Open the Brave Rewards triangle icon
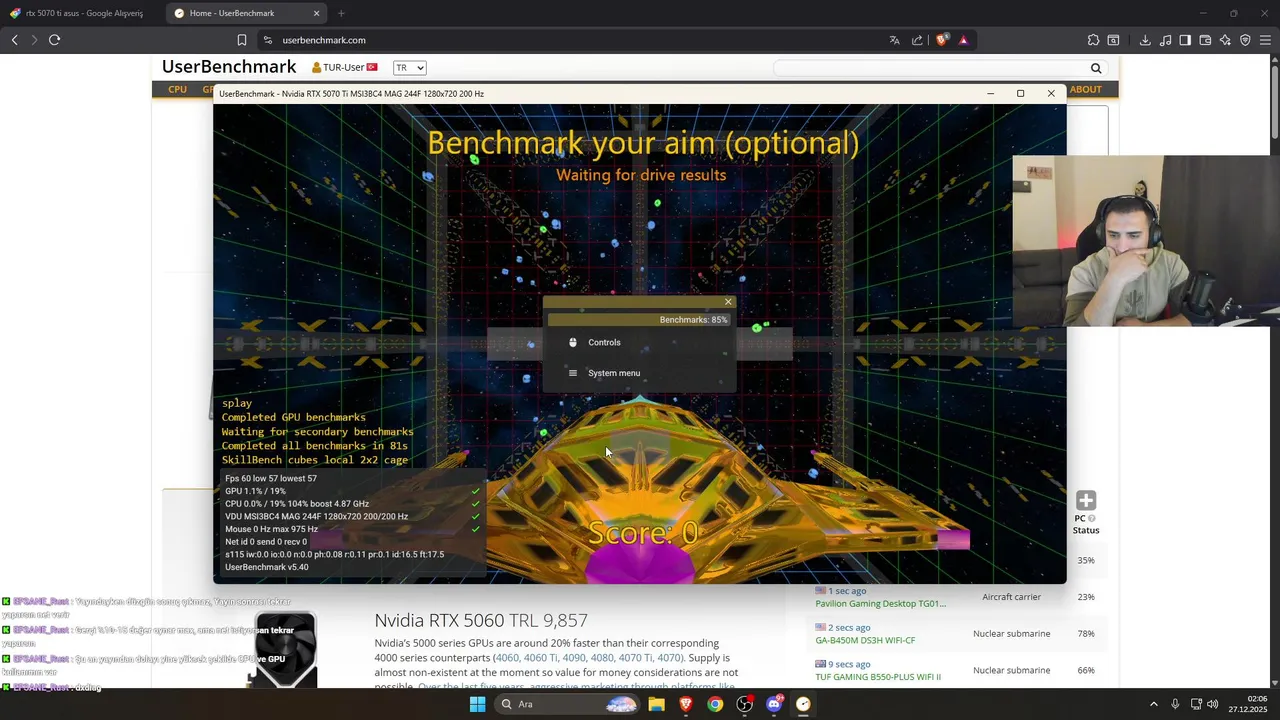Image resolution: width=1280 pixels, height=720 pixels. pos(963,40)
